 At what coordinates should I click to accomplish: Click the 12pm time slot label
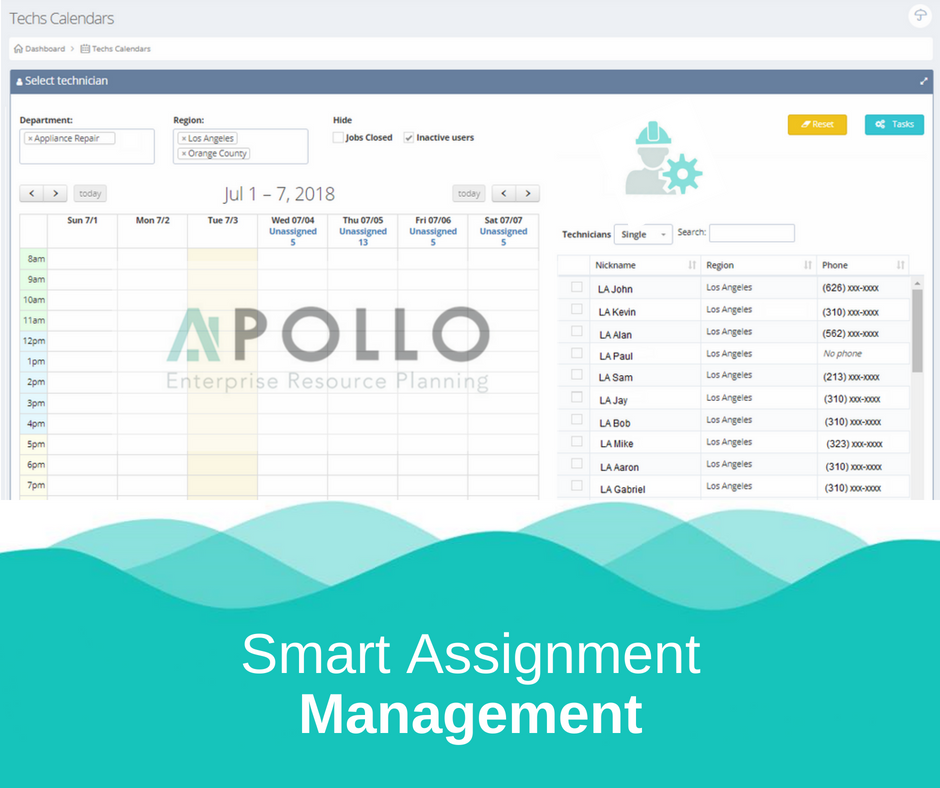[x=34, y=341]
